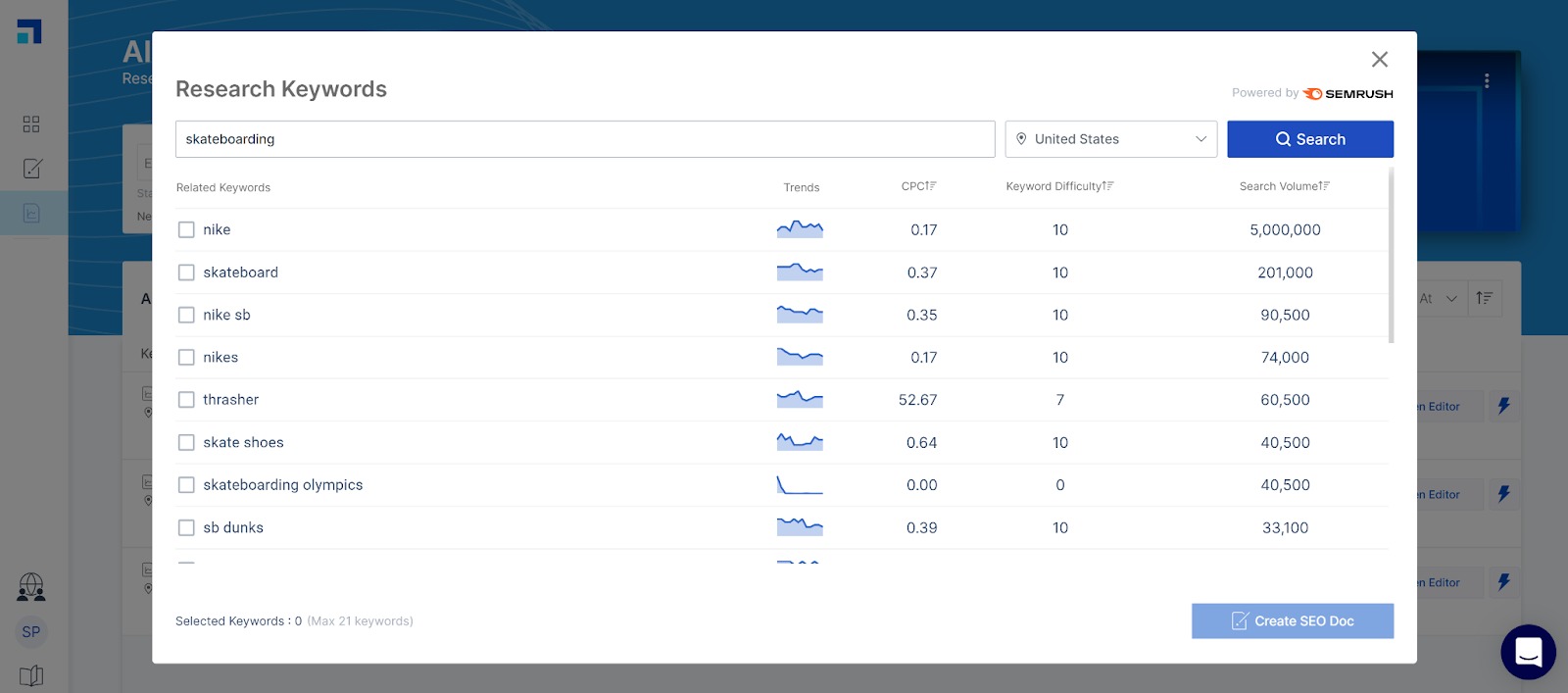Open the United States country dropdown
The height and width of the screenshot is (693, 1568).
click(x=1110, y=139)
